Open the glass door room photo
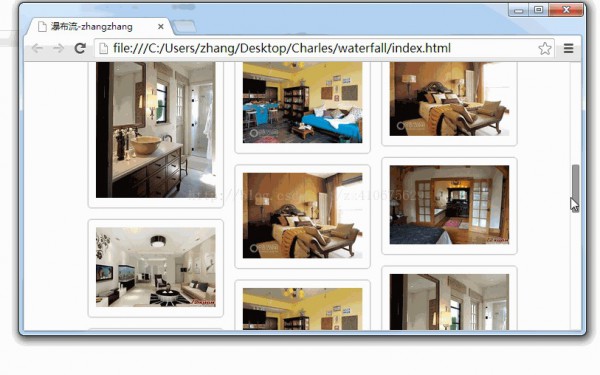The image size is (600, 375). coord(449,205)
